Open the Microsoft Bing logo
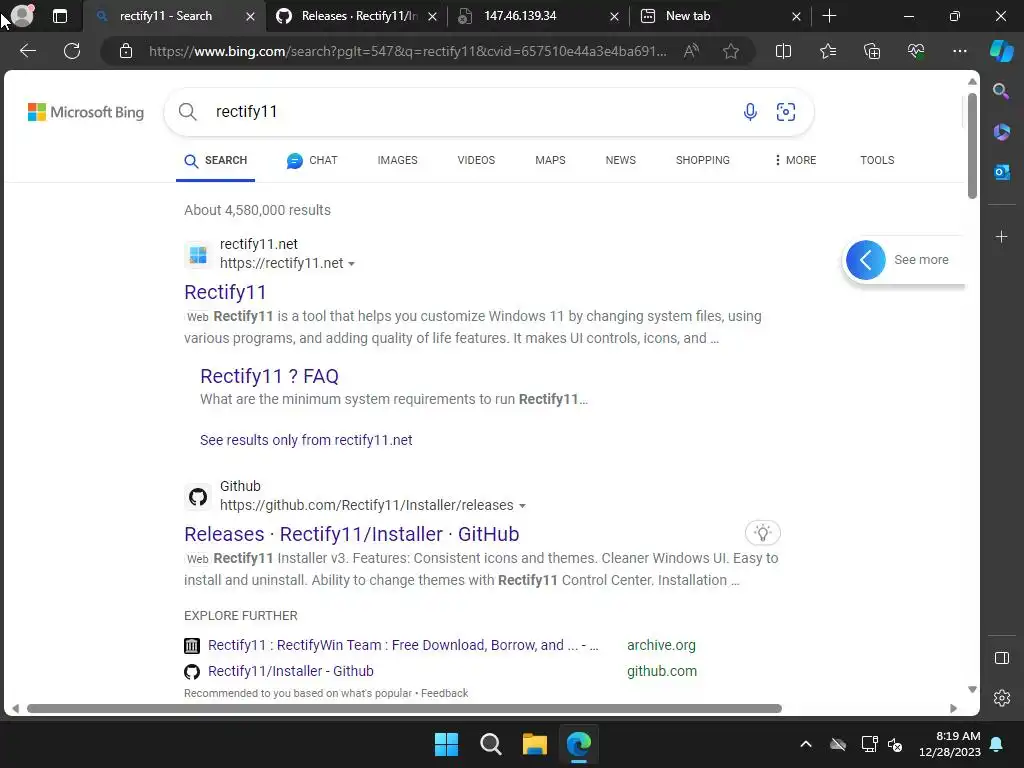1024x768 pixels. (86, 112)
